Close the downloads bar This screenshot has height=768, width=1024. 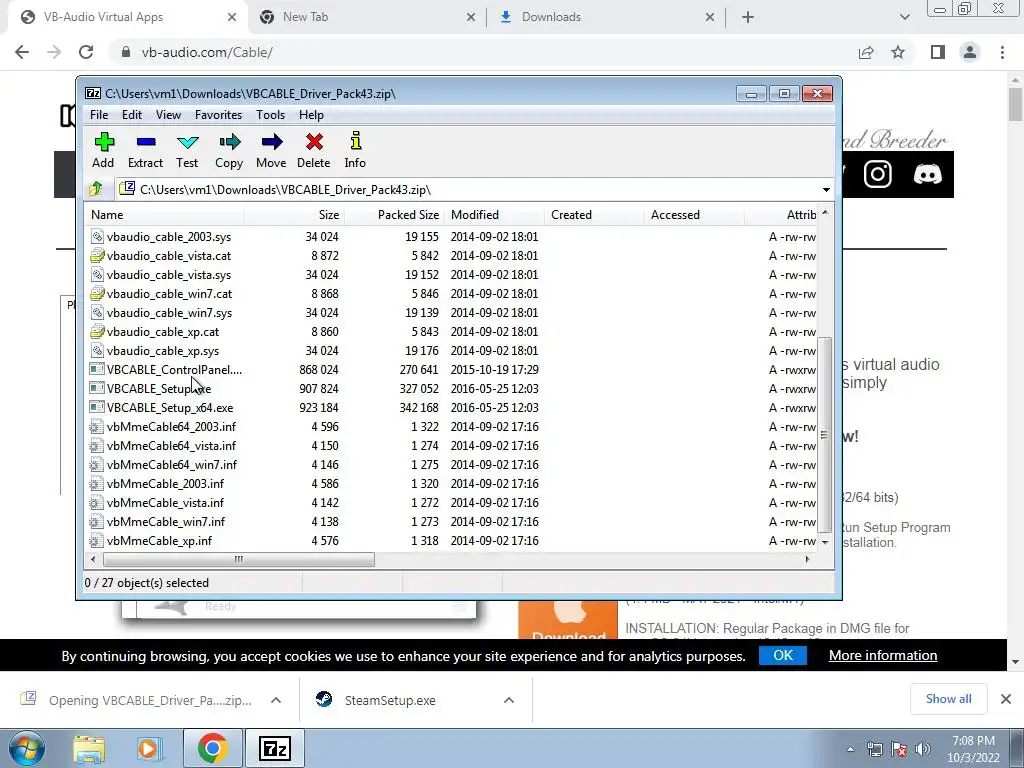coord(1006,699)
